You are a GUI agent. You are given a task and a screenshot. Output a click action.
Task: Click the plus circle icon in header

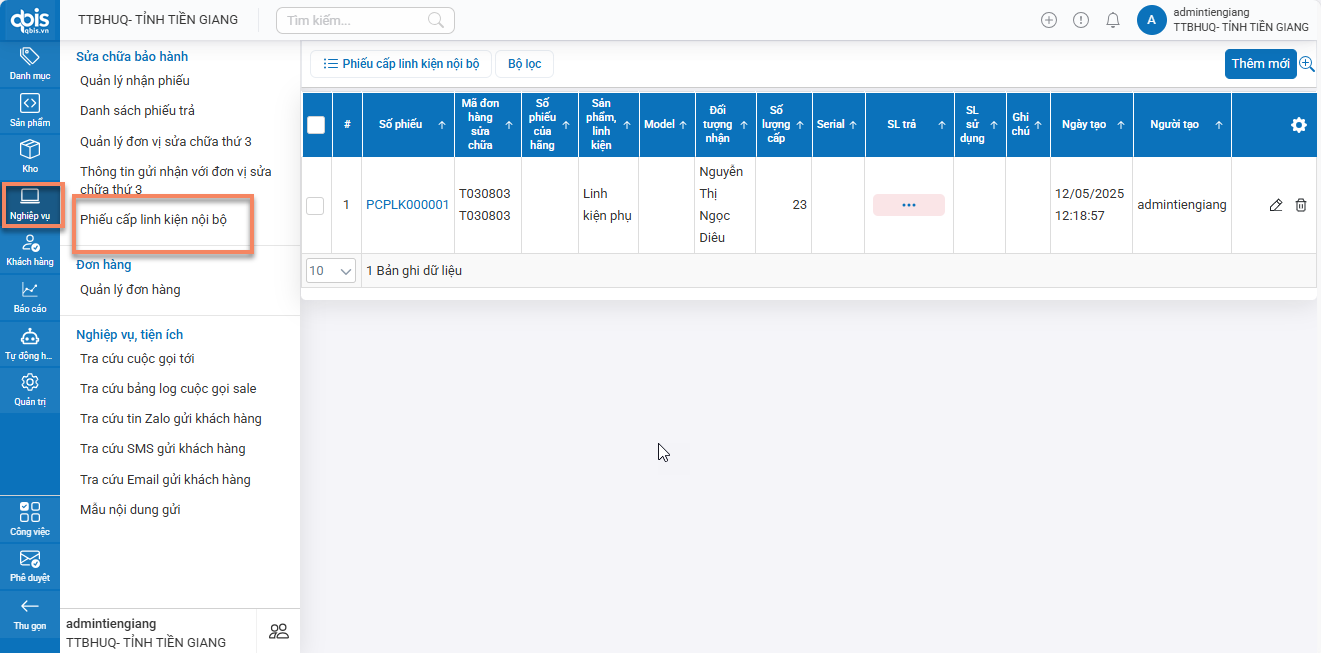click(1049, 20)
